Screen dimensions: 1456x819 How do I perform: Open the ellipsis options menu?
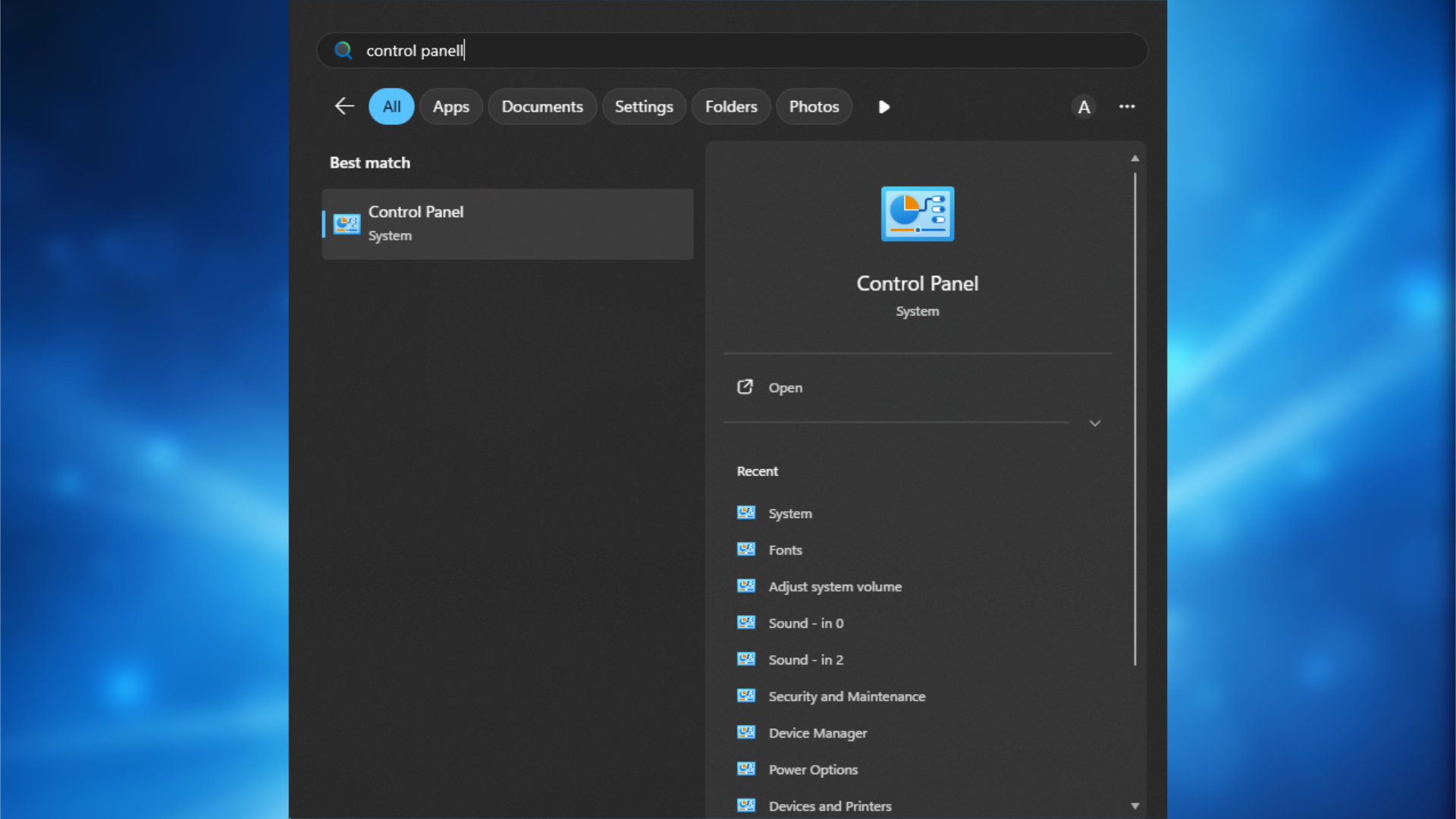pos(1127,107)
